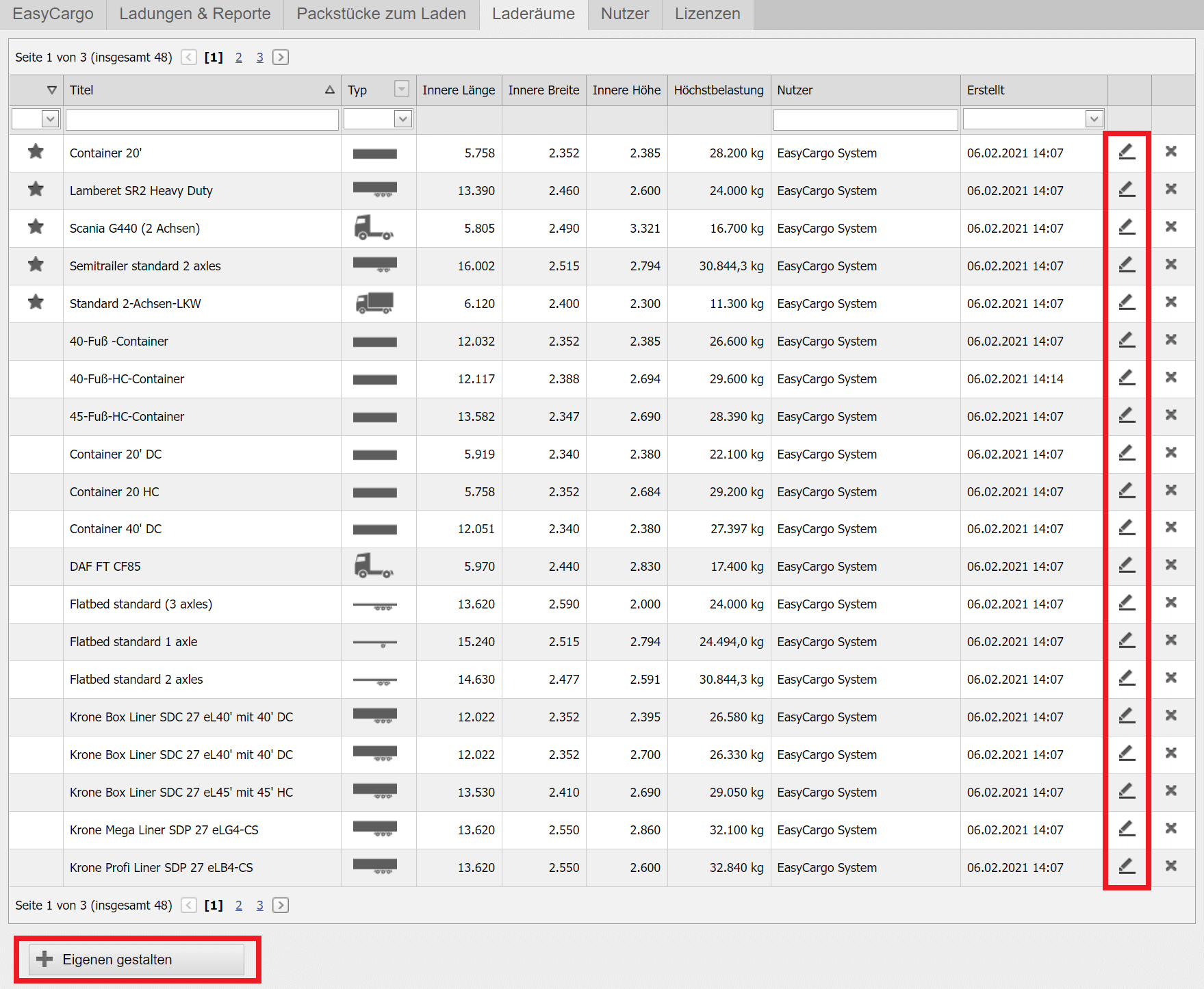Toggle favorite star for Standard 2-Achsen-LKW
1204x989 pixels.
(x=36, y=303)
